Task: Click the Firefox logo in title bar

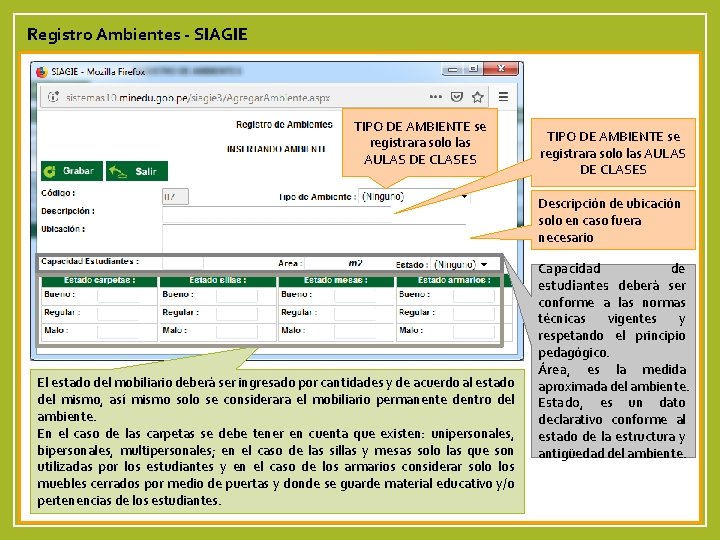Action: pos(42,72)
